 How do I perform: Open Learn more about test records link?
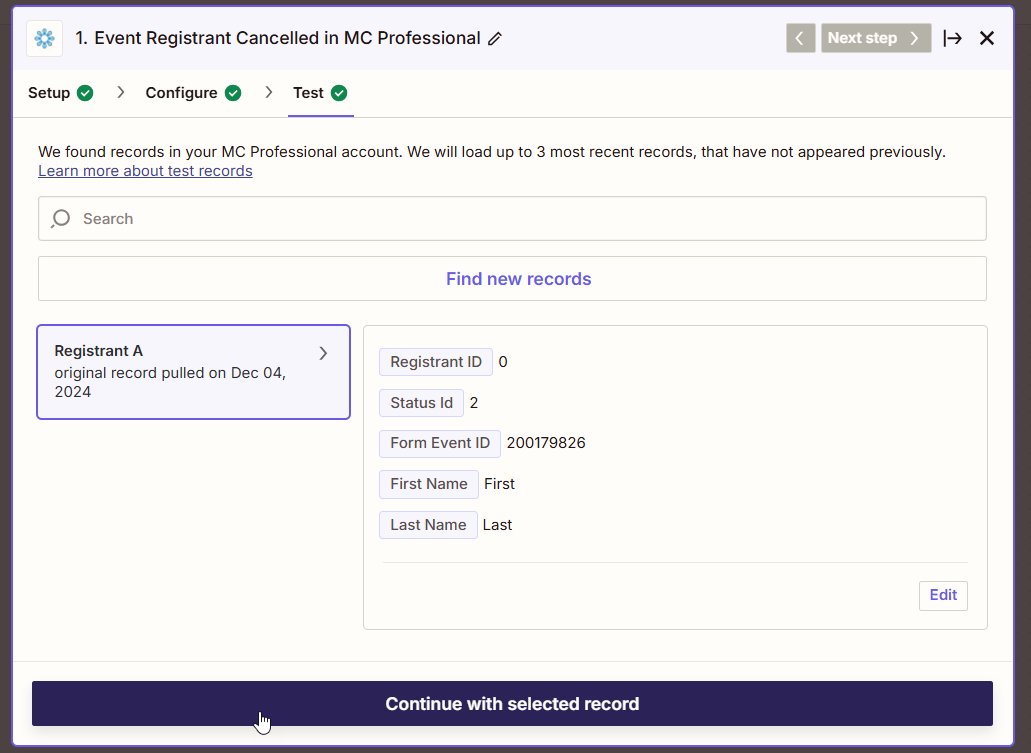(x=145, y=171)
